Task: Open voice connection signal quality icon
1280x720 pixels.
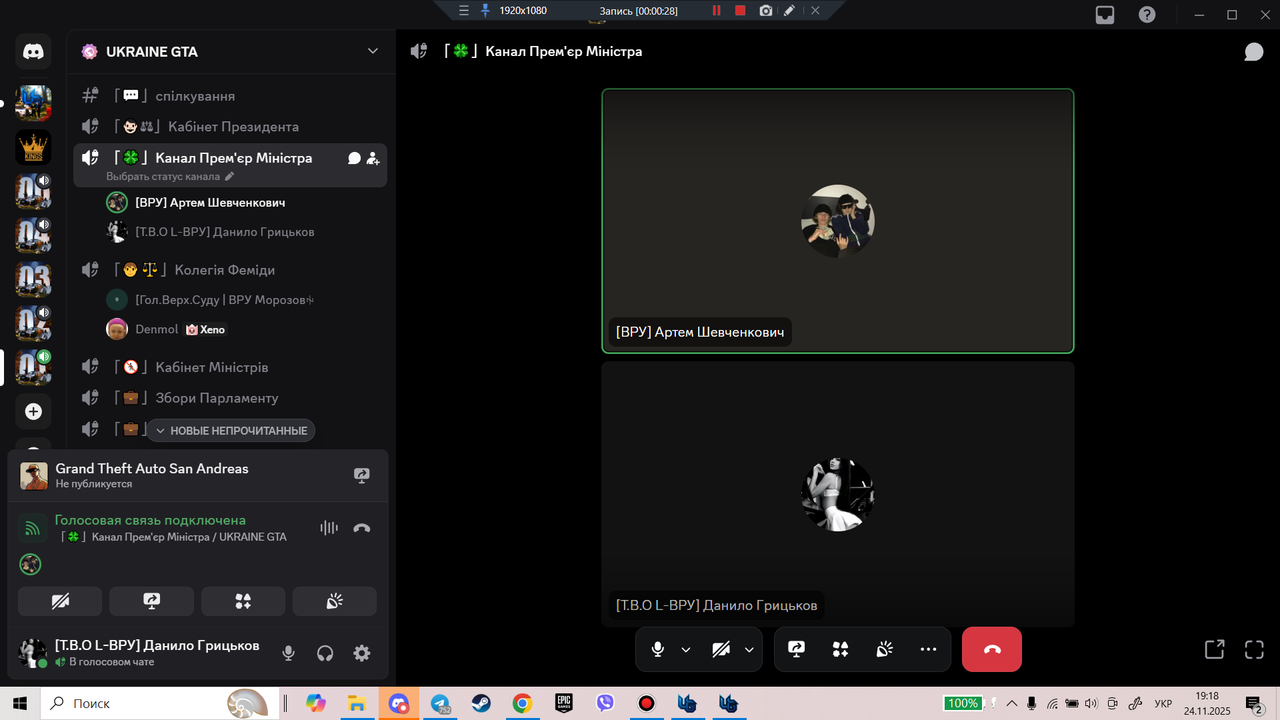Action: [32, 528]
